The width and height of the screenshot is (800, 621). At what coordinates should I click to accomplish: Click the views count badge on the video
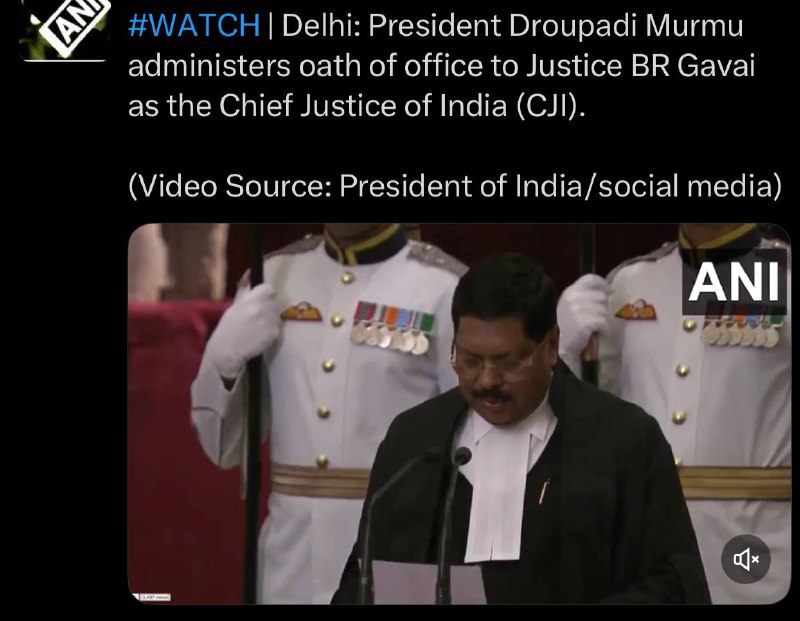click(155, 597)
